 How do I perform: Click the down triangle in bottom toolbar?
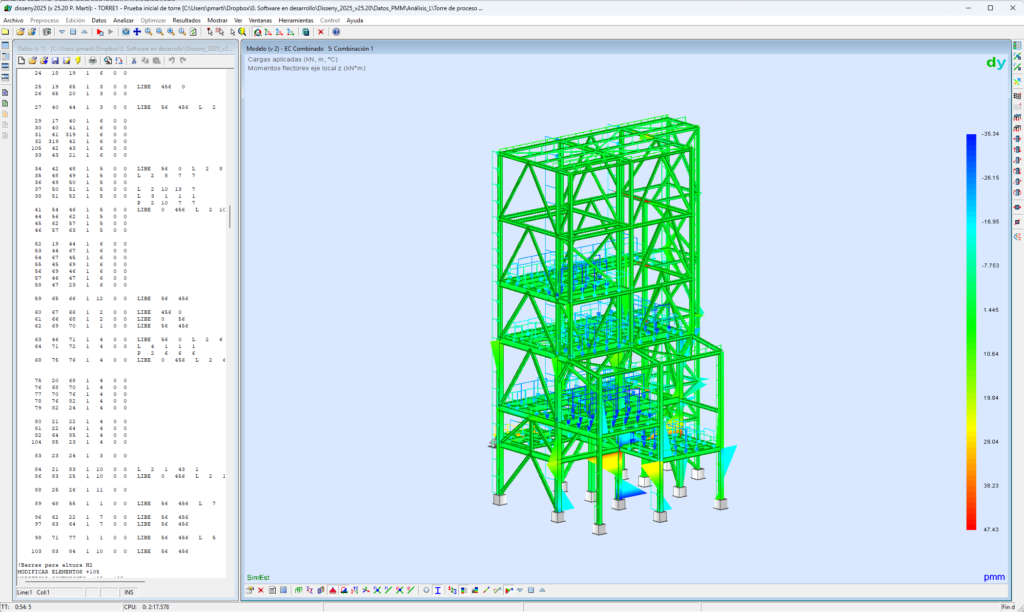coord(520,590)
